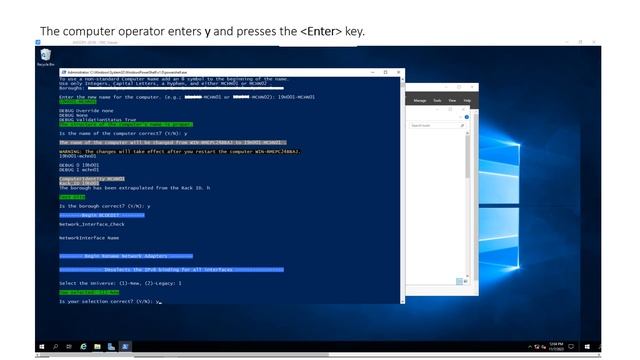Screen dimensions: 640x360
Task: Open the Recycle Bin desktop icon
Action: point(46,57)
